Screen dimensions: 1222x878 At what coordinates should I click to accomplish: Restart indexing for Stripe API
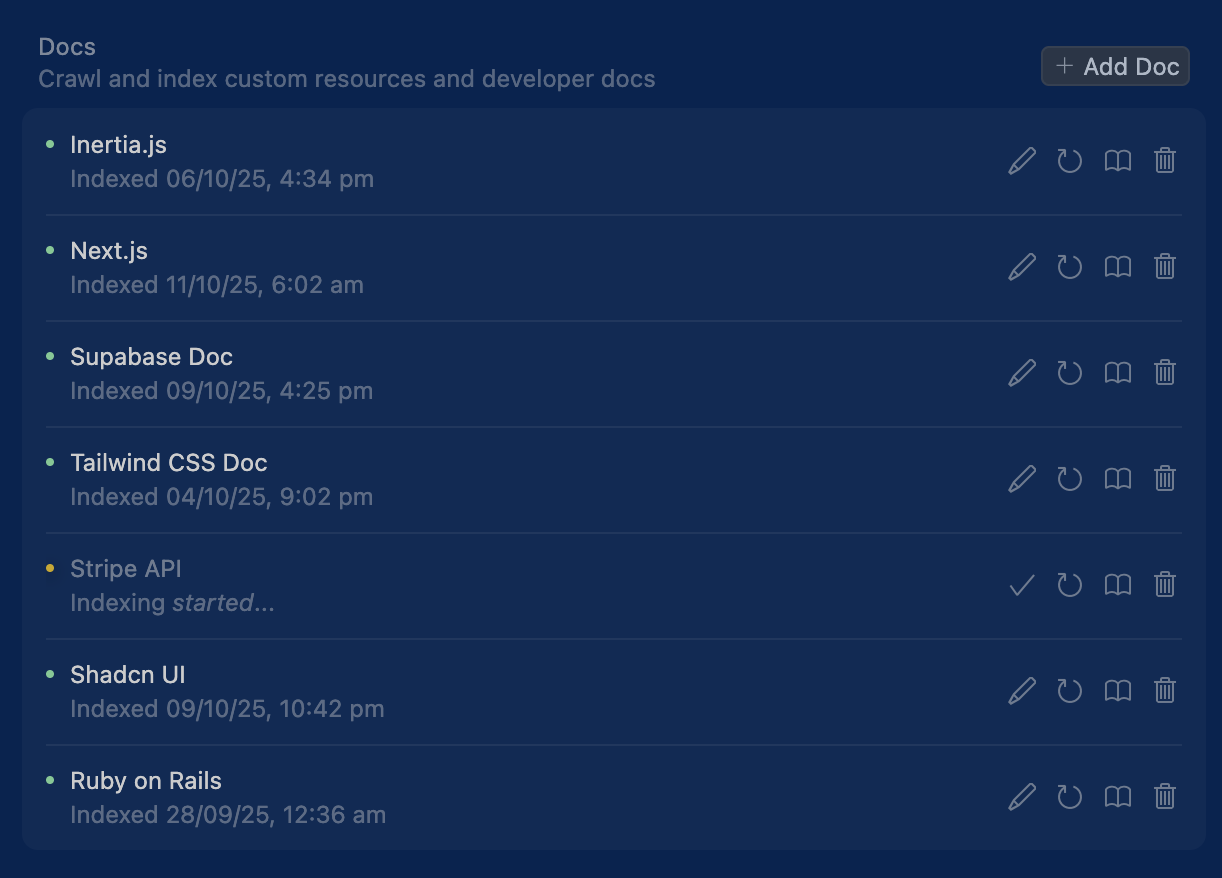pos(1069,584)
